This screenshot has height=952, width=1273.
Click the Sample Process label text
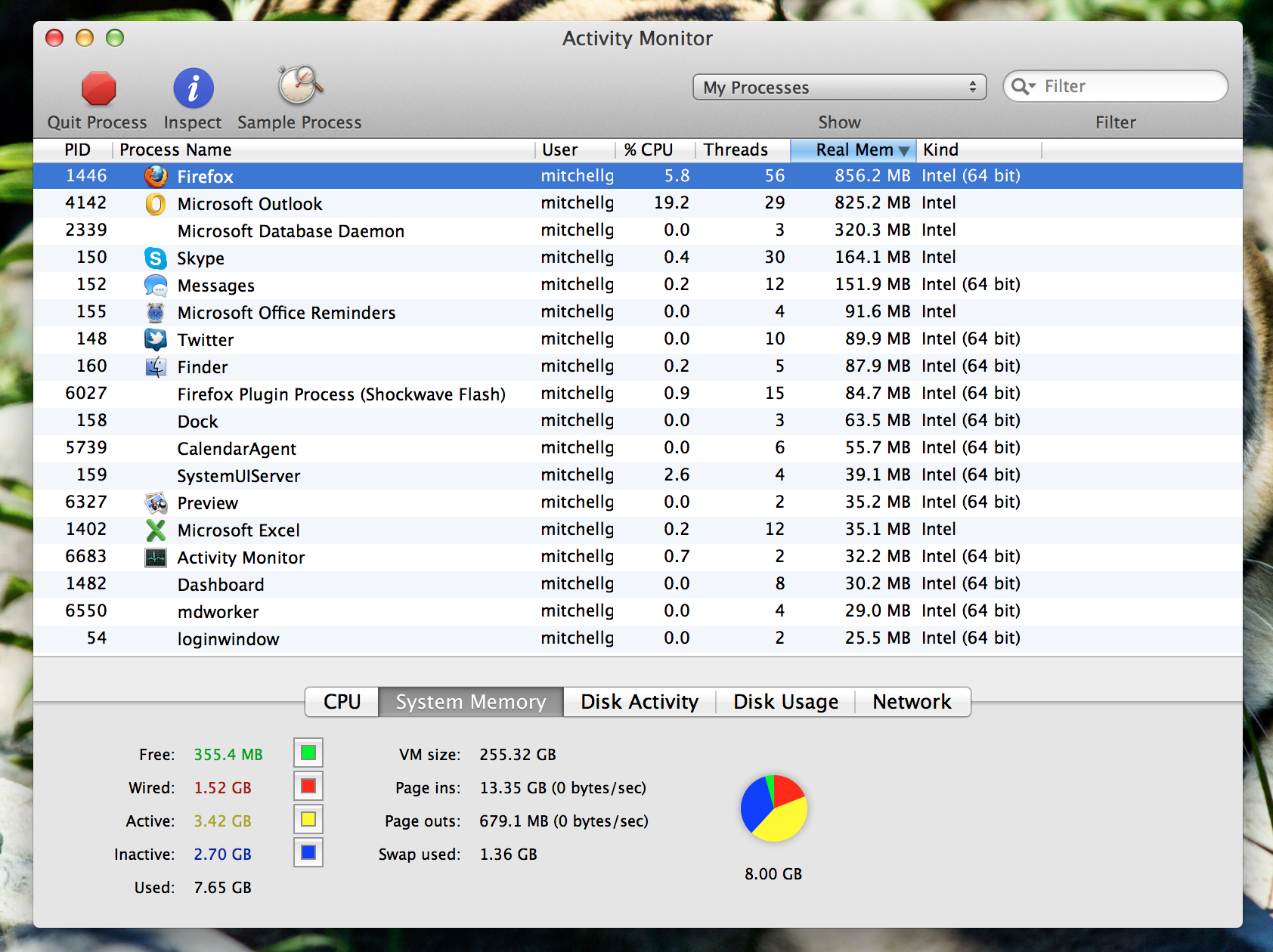tap(300, 122)
